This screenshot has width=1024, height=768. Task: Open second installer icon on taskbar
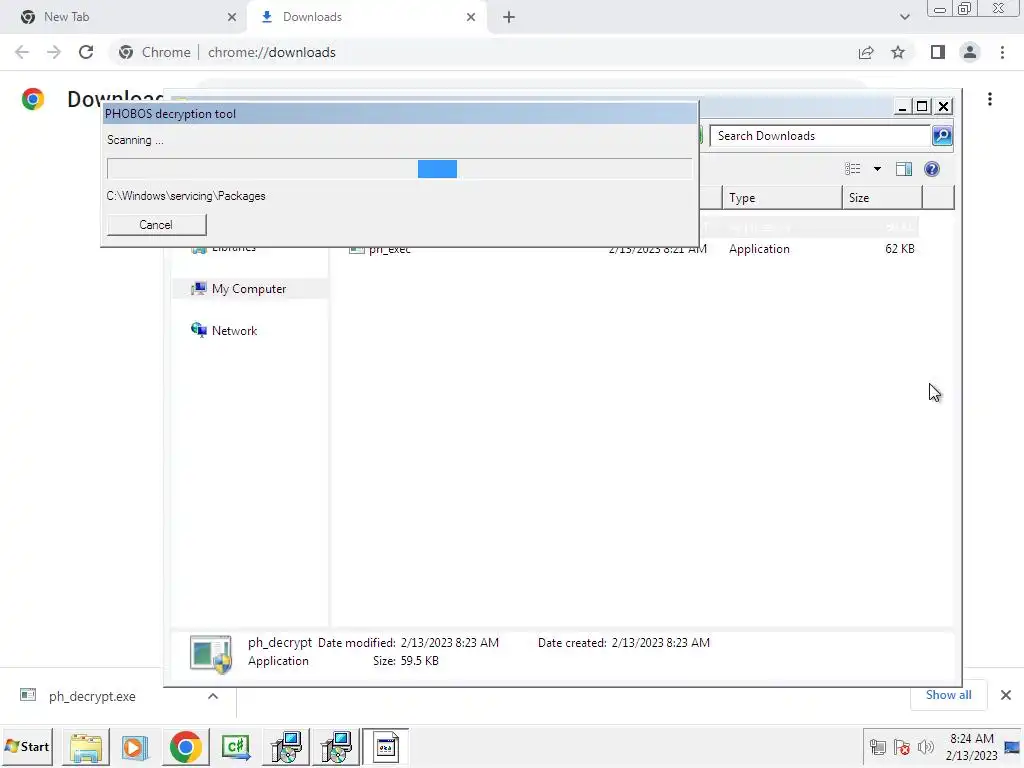[x=336, y=747]
